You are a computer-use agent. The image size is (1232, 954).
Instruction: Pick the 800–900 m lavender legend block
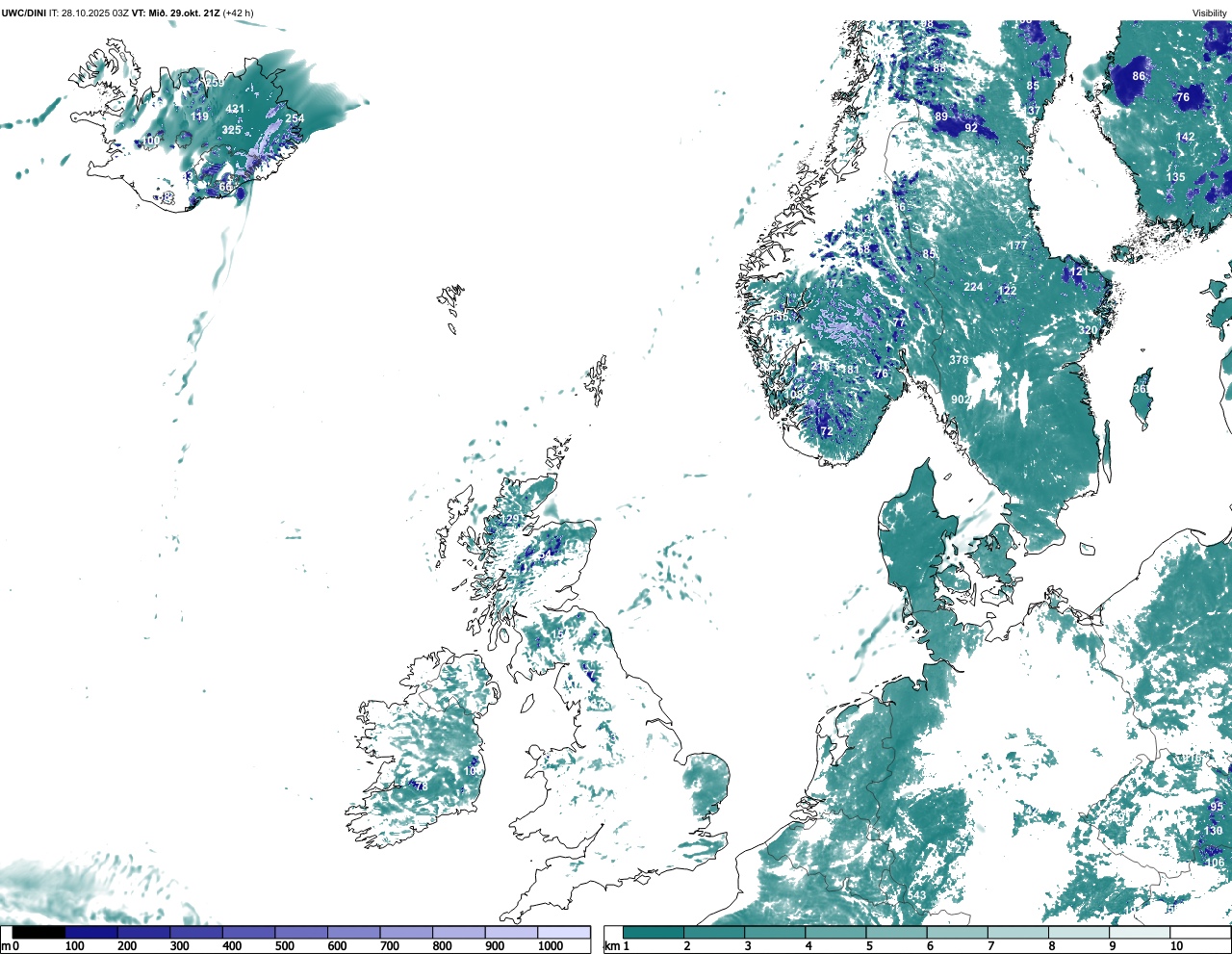tap(458, 933)
